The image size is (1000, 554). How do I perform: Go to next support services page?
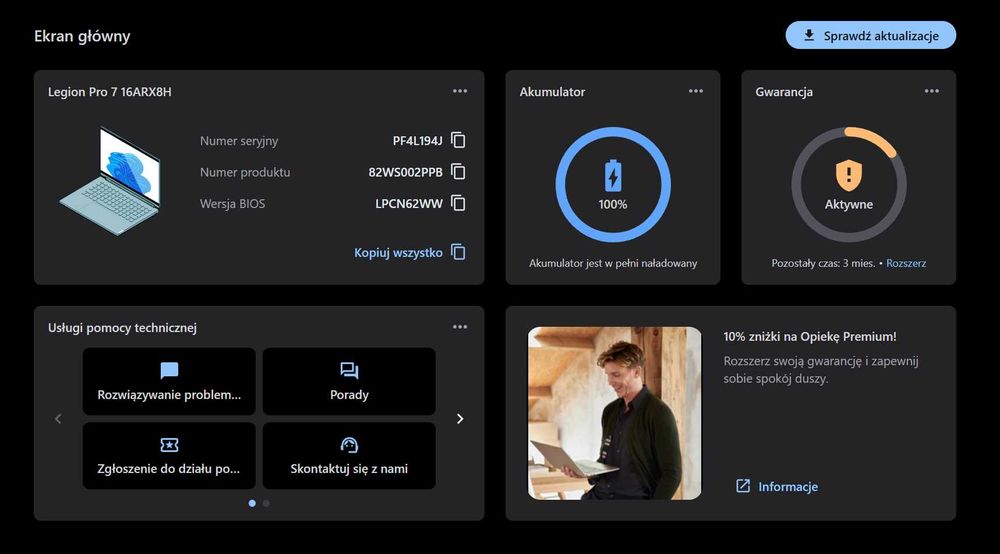click(x=460, y=419)
